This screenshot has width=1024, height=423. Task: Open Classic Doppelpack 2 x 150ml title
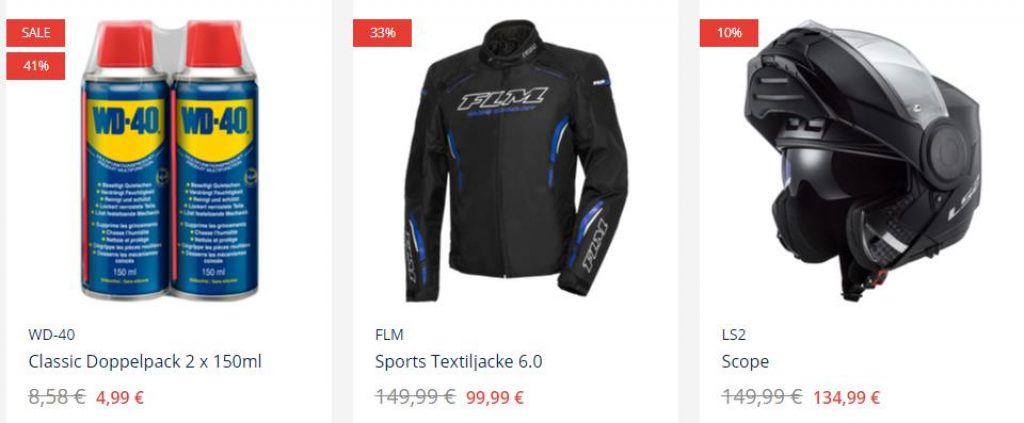coord(145,362)
